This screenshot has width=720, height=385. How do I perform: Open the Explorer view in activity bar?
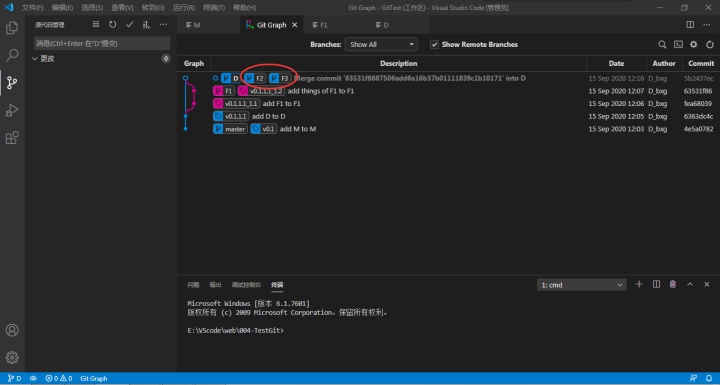[12, 28]
